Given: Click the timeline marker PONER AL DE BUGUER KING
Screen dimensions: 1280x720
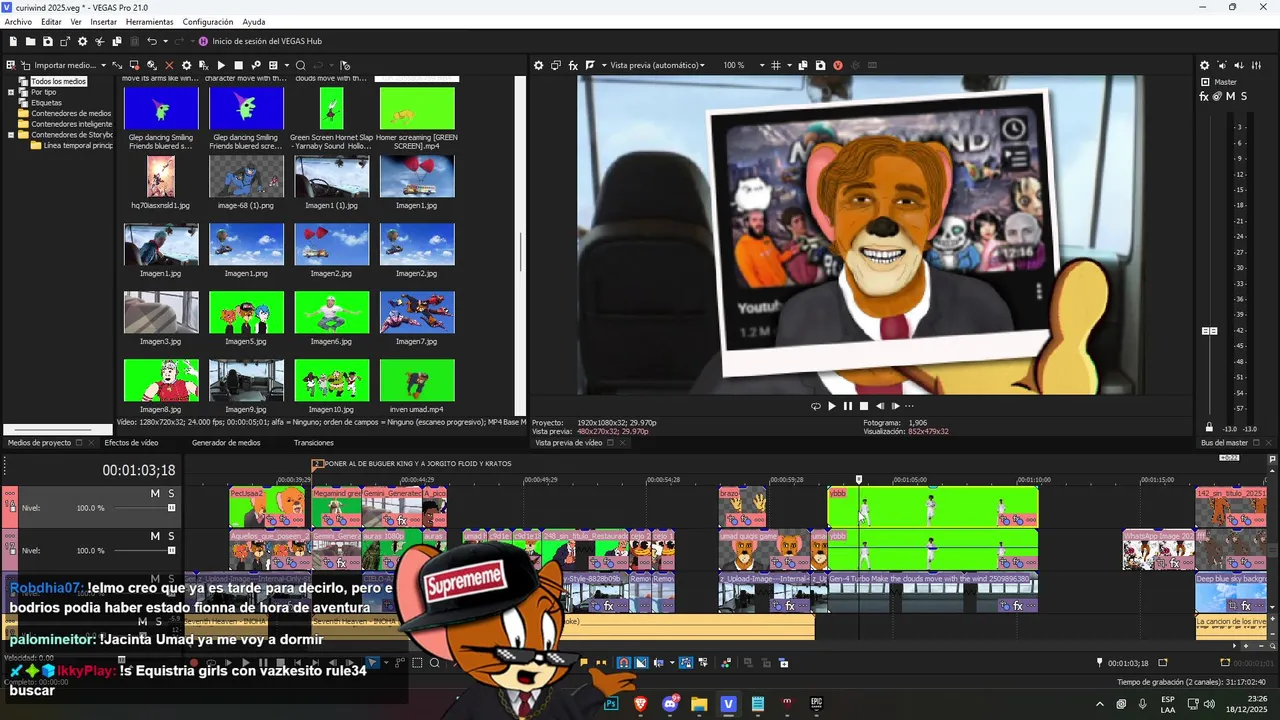Looking at the screenshot, I should pyautogui.click(x=411, y=464).
